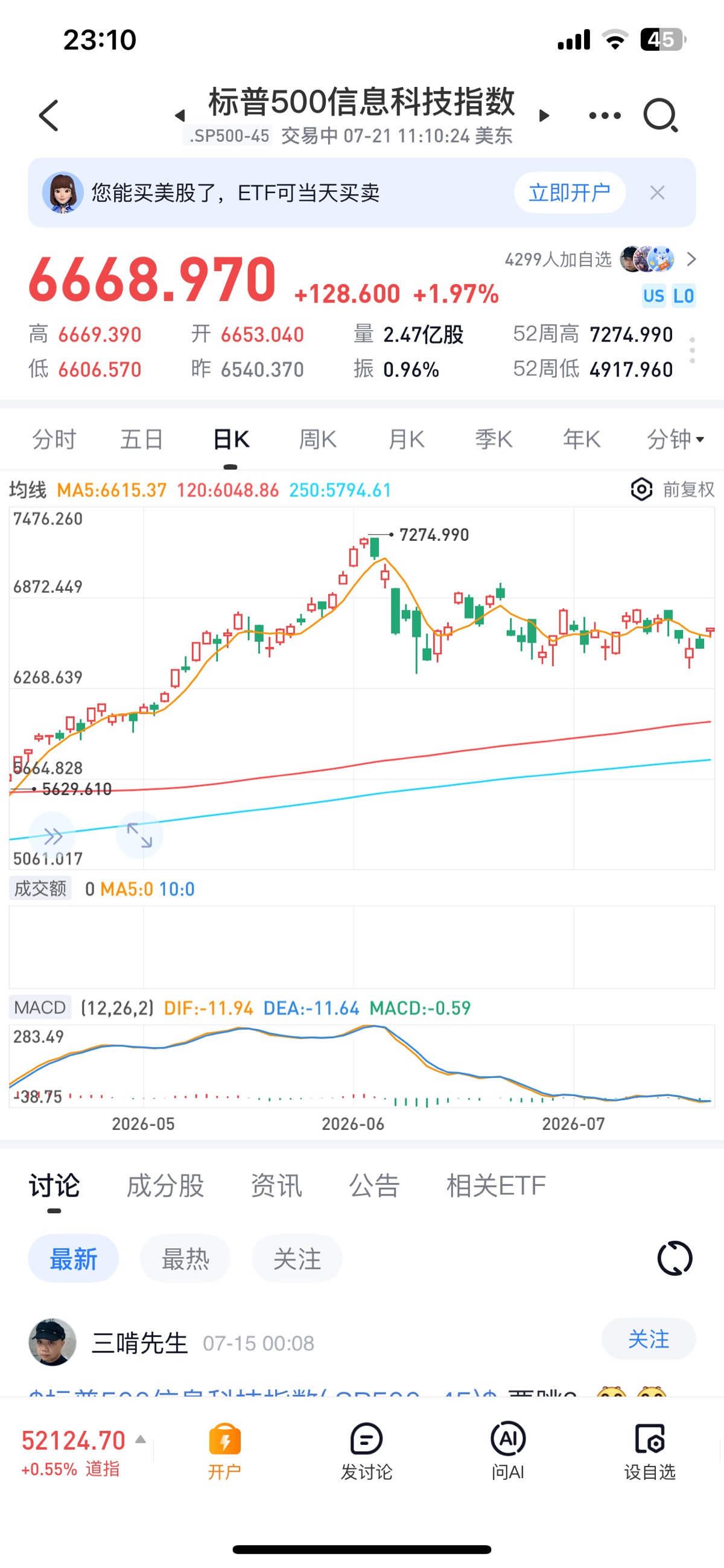Open the 相关ETF tab
Image resolution: width=724 pixels, height=1568 pixels.
click(496, 1186)
